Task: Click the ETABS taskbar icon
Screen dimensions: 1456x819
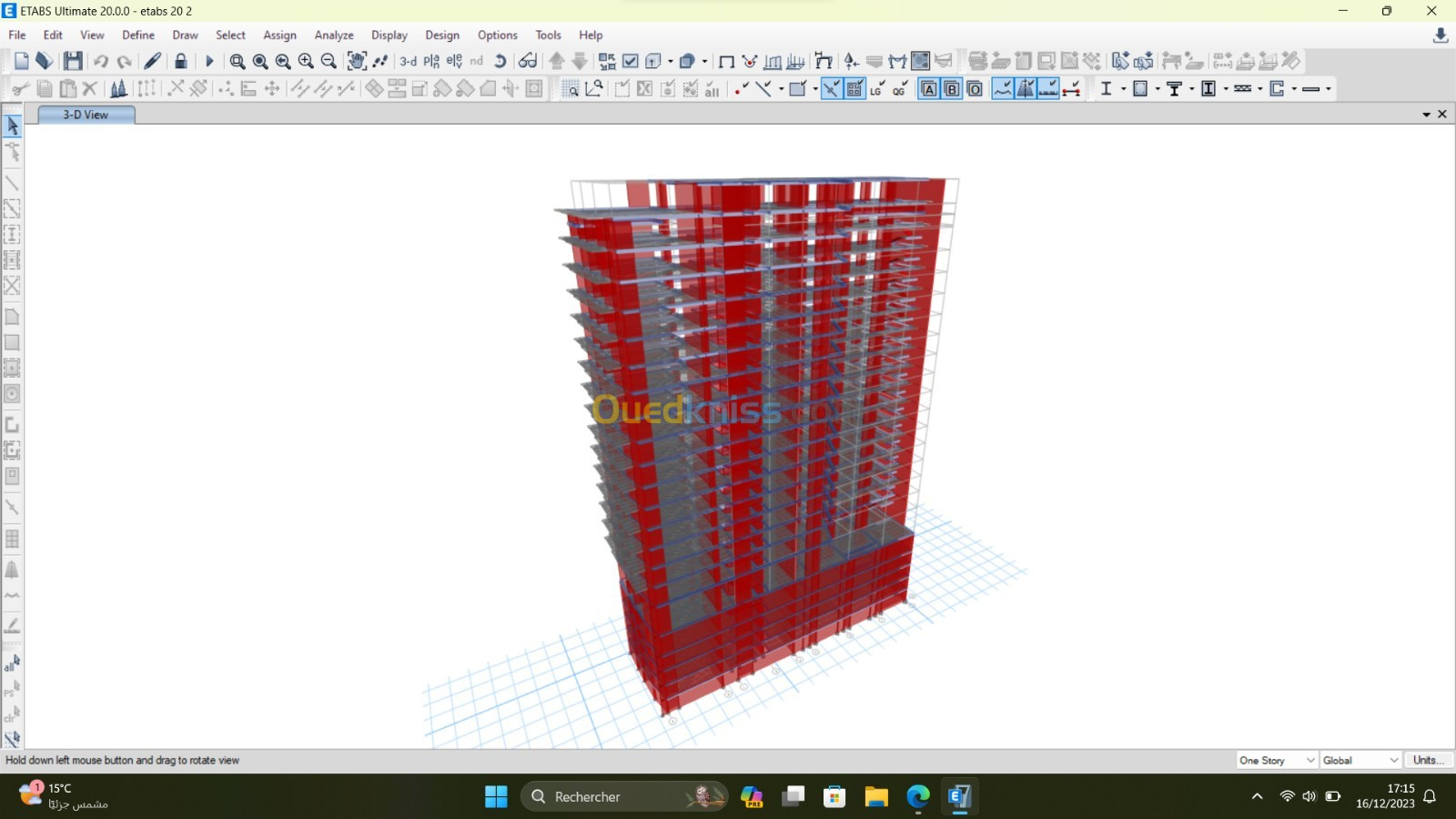Action: 960,796
